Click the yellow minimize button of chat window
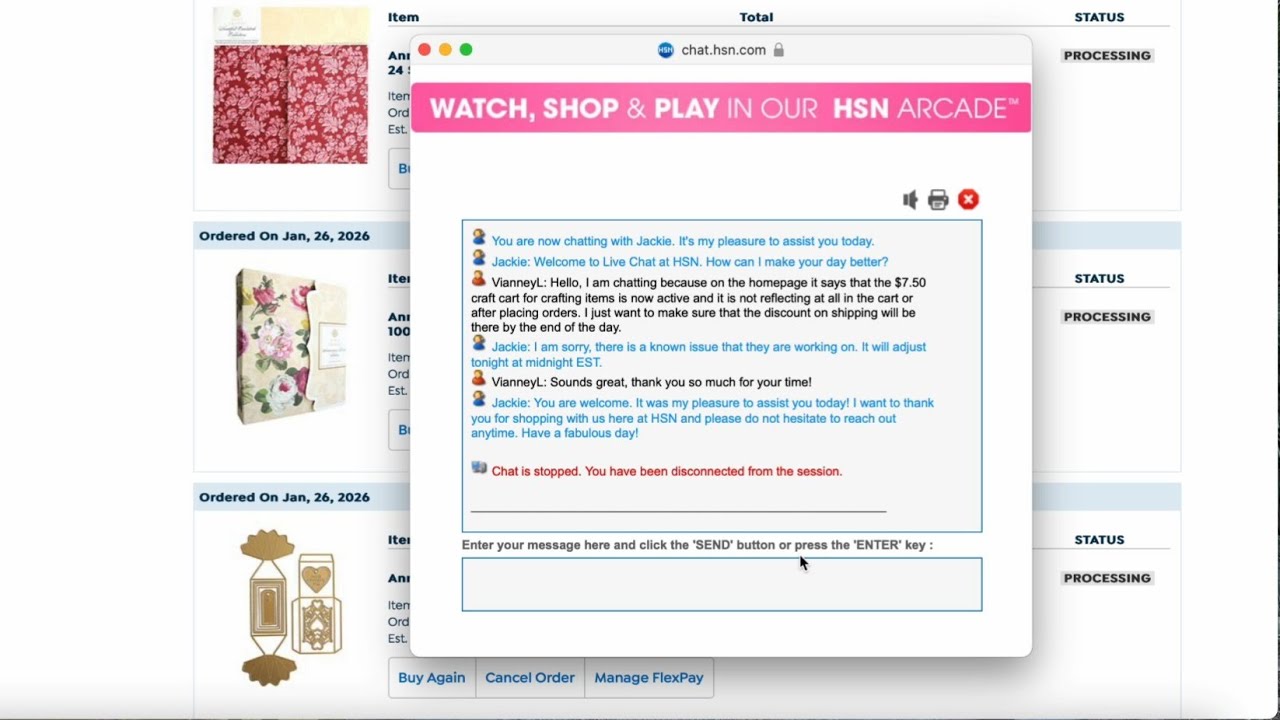The image size is (1280, 720). point(445,49)
